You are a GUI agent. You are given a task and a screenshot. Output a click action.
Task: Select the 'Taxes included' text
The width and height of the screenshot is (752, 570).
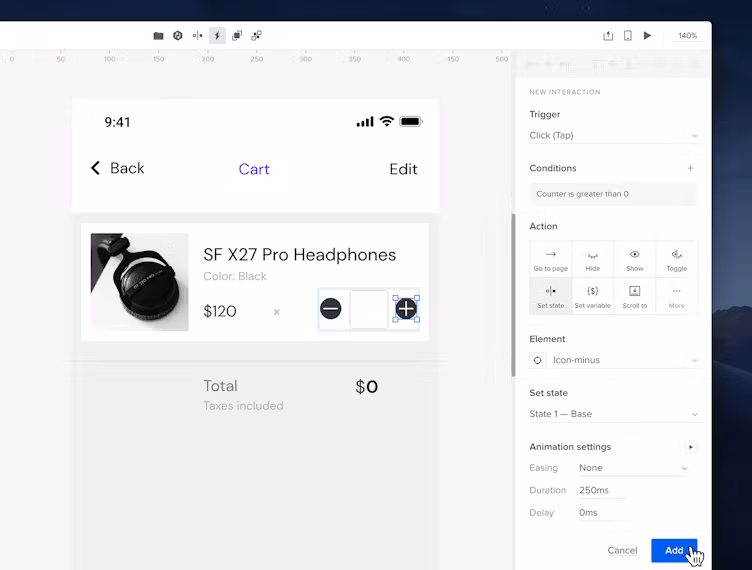click(x=243, y=406)
